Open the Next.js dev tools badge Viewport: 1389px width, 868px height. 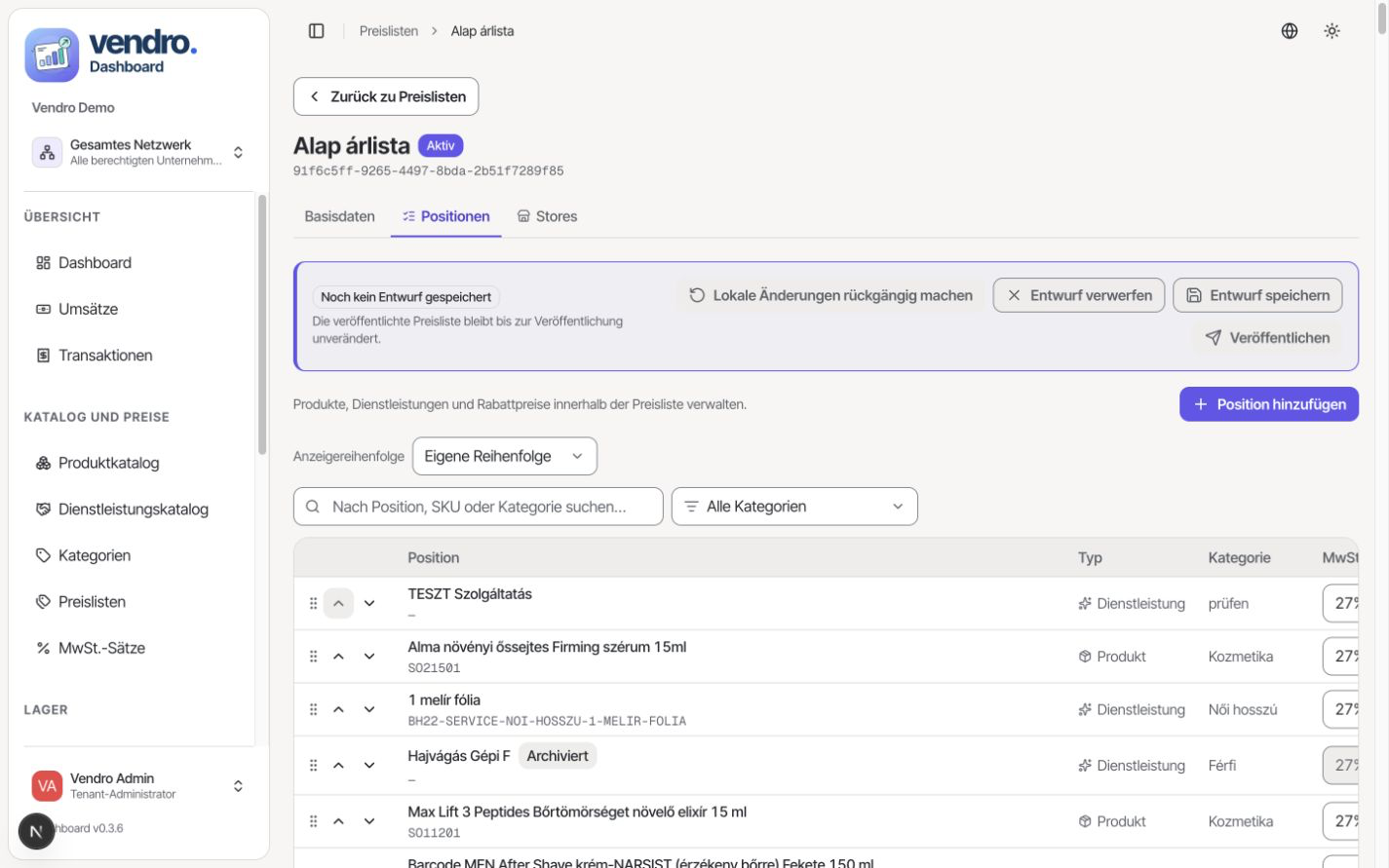tap(36, 831)
